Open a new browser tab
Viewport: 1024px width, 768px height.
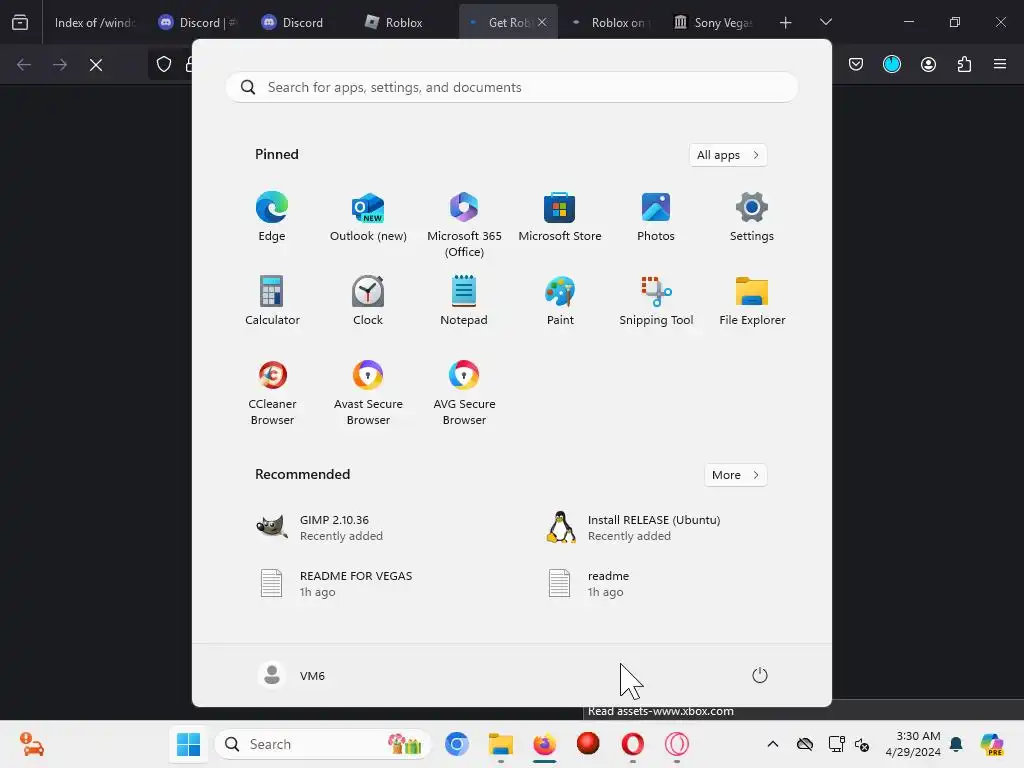tap(786, 23)
